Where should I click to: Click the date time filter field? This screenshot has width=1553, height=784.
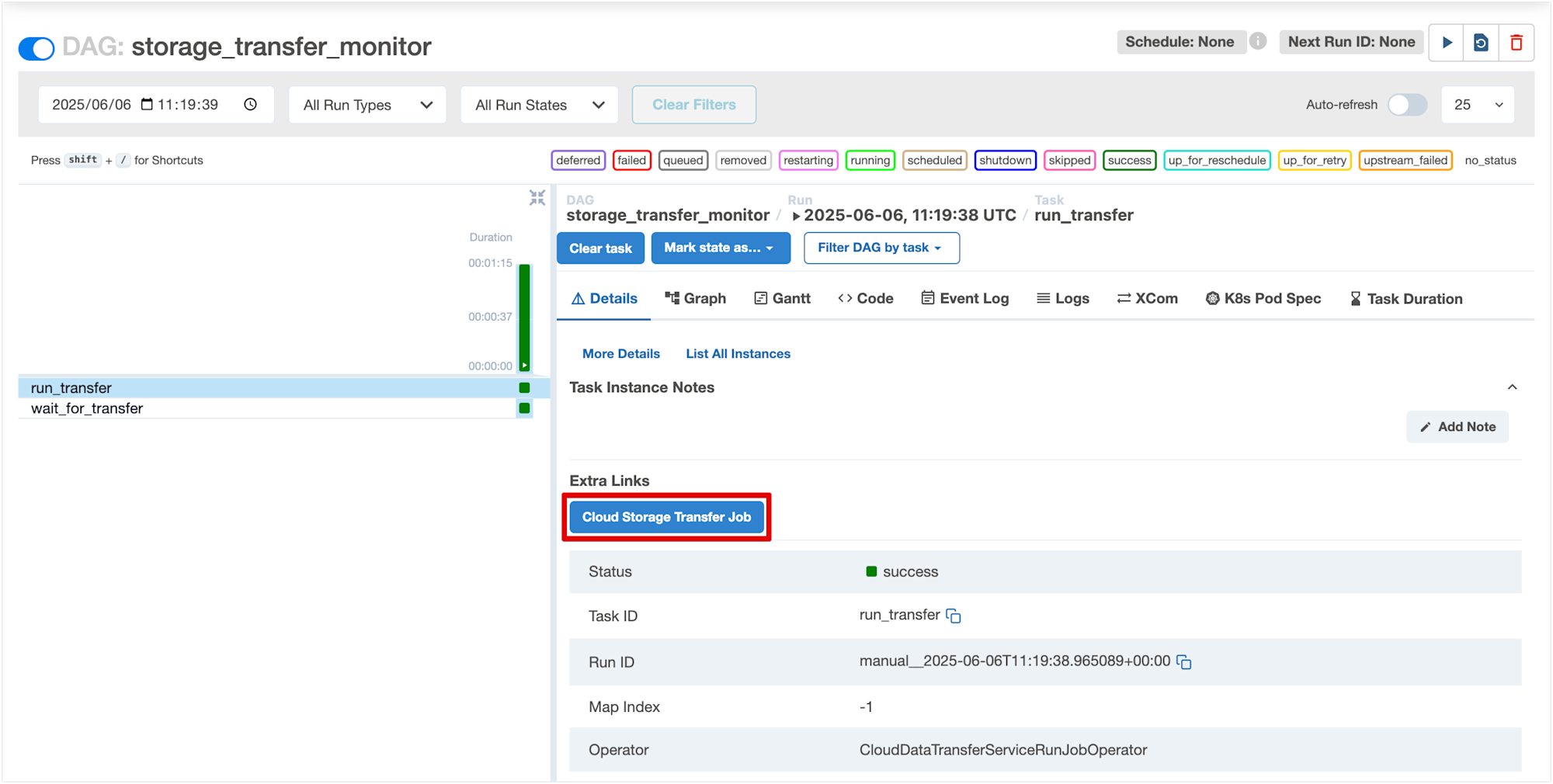point(156,105)
